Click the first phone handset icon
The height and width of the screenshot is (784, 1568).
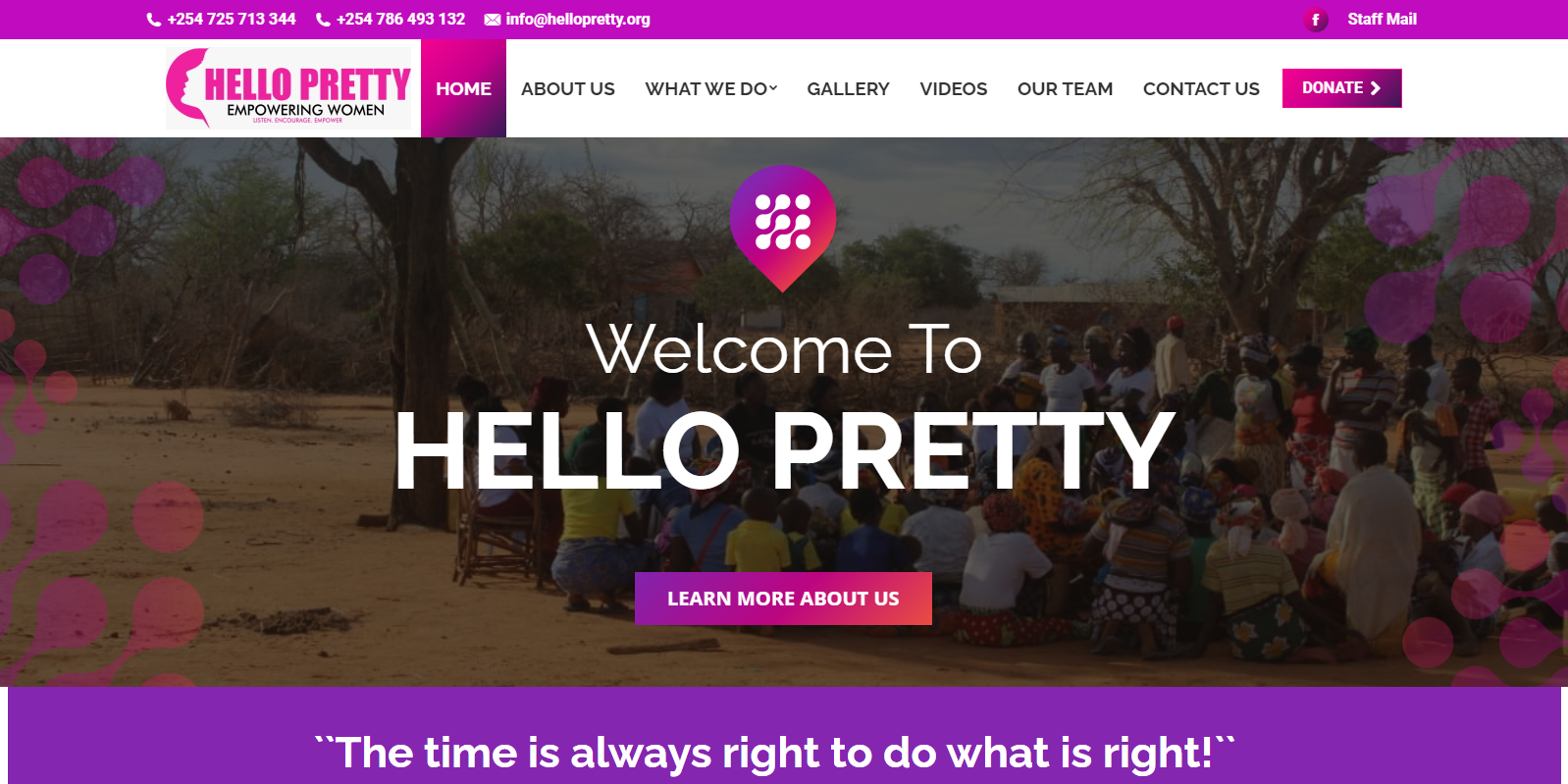(x=154, y=20)
